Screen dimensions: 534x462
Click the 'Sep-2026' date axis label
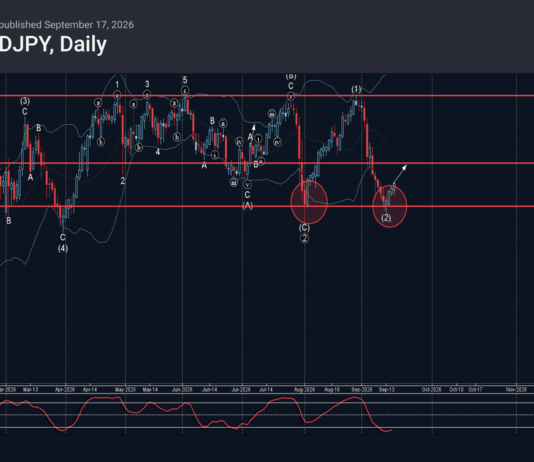coord(362,389)
